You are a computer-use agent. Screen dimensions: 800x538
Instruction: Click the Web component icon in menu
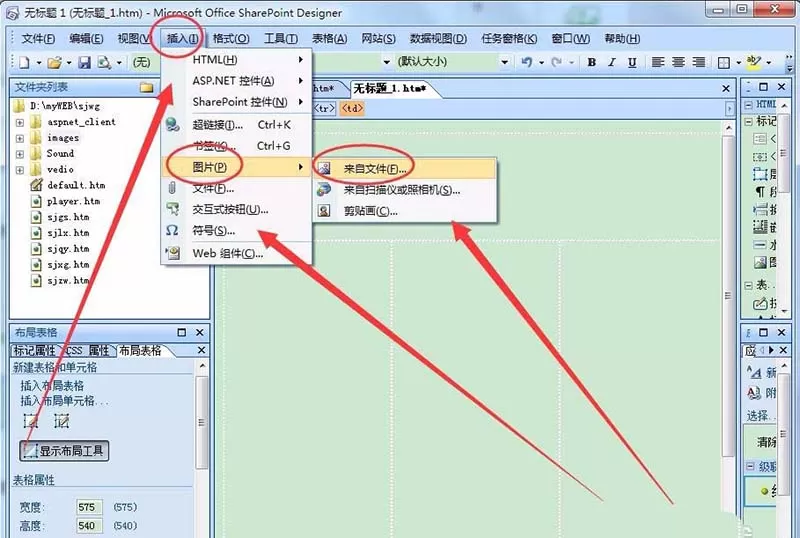click(x=172, y=253)
